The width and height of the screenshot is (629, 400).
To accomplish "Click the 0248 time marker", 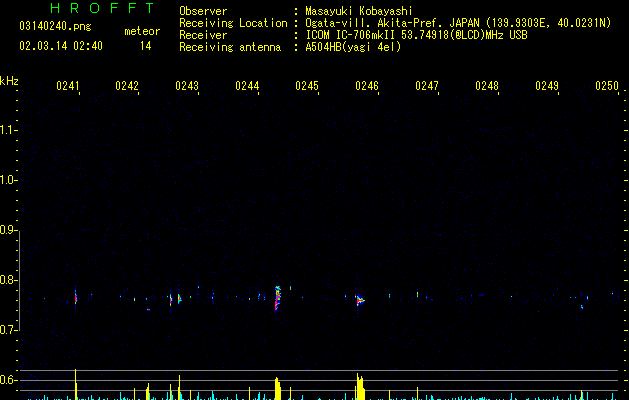I will click(x=487, y=86).
